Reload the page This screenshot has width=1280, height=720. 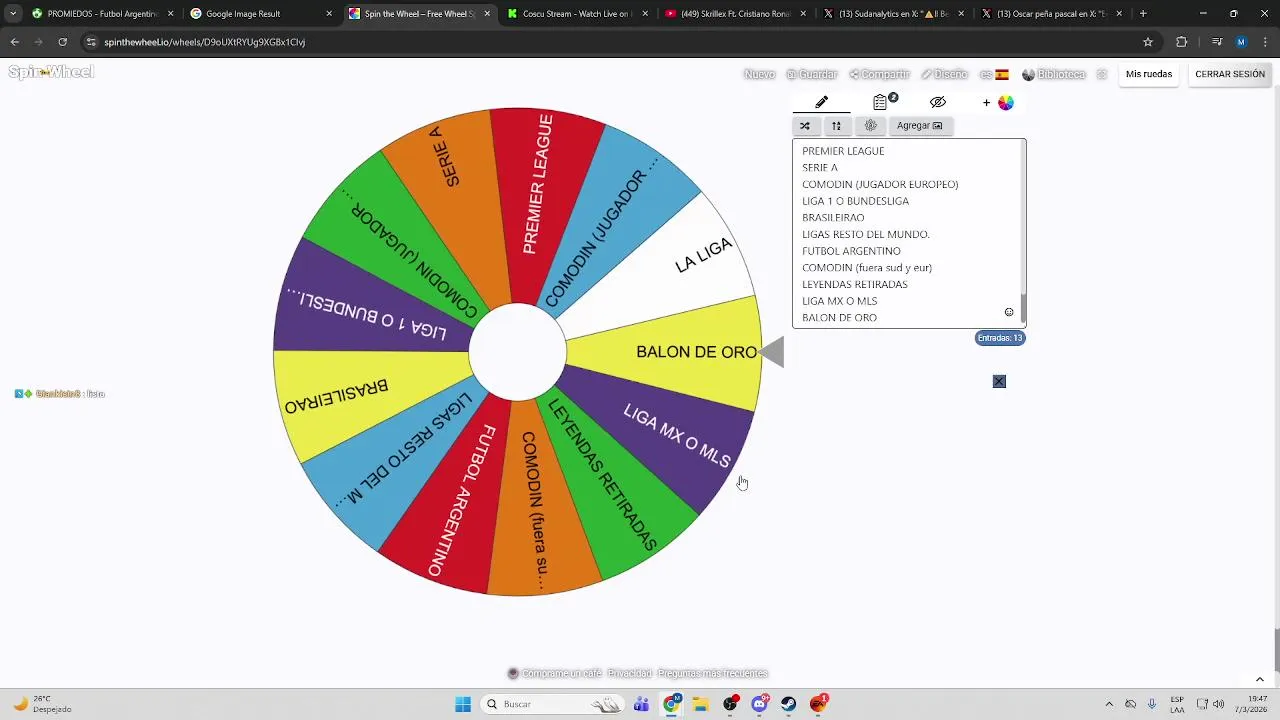click(x=62, y=42)
